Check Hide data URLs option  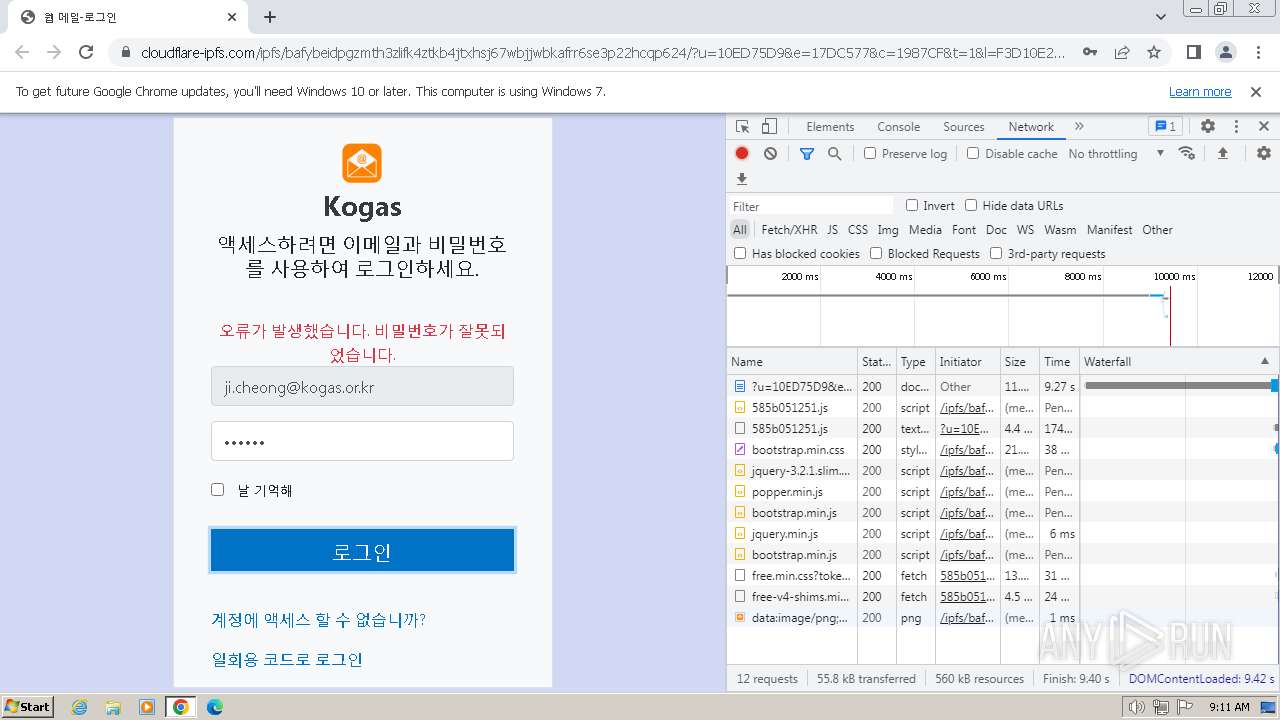click(x=971, y=205)
